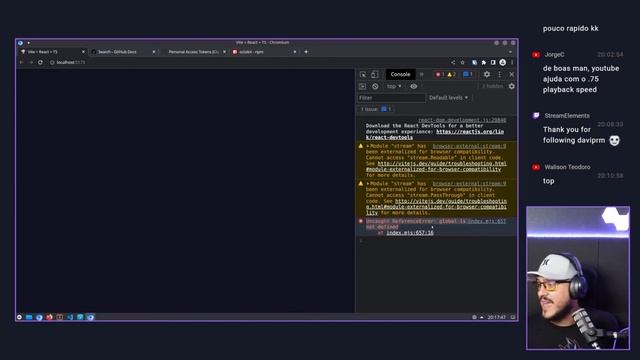Expand the second stream PassThrough warning
Viewport: 640px width, 360px height.
pyautogui.click(x=367, y=183)
